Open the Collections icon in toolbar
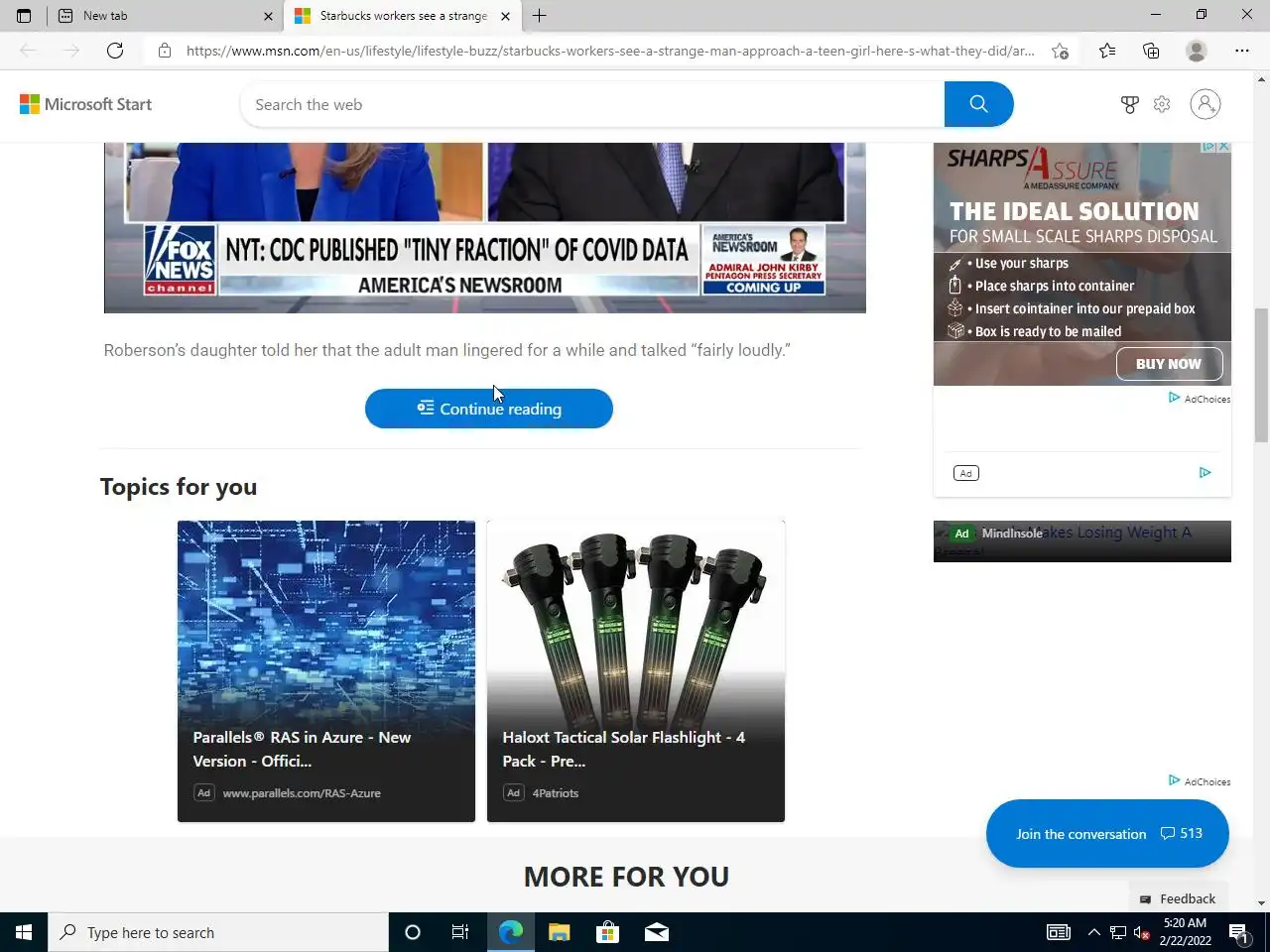 tap(1151, 51)
